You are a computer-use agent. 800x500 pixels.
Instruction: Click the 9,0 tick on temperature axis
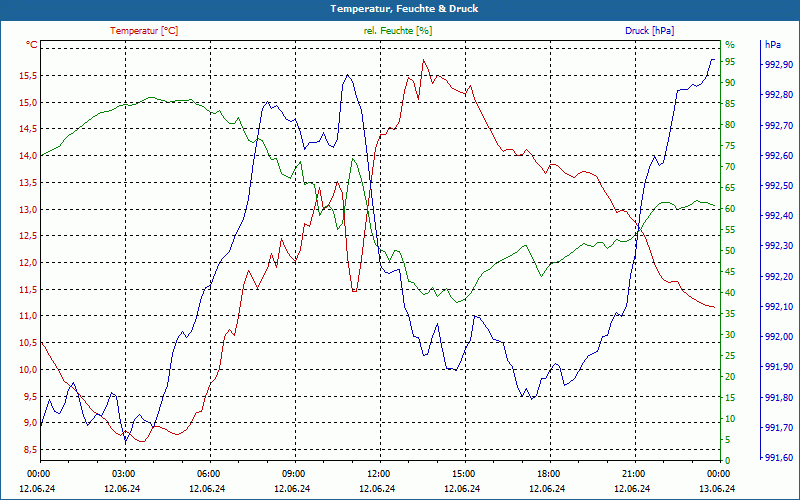(x=30, y=422)
